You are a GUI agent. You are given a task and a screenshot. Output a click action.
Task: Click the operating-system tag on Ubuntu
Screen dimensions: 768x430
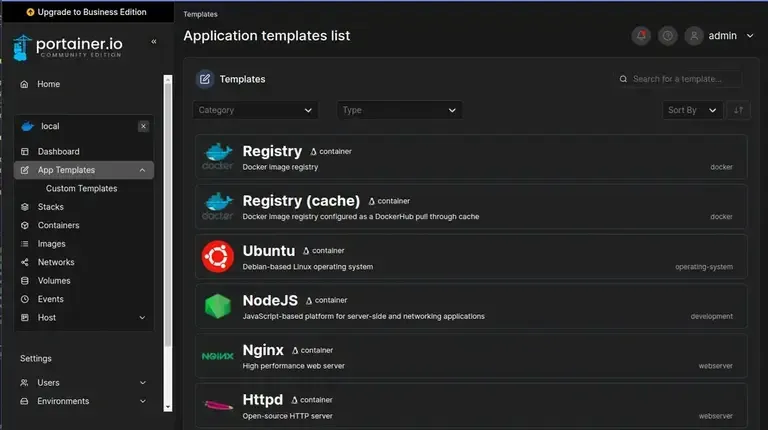pos(704,267)
